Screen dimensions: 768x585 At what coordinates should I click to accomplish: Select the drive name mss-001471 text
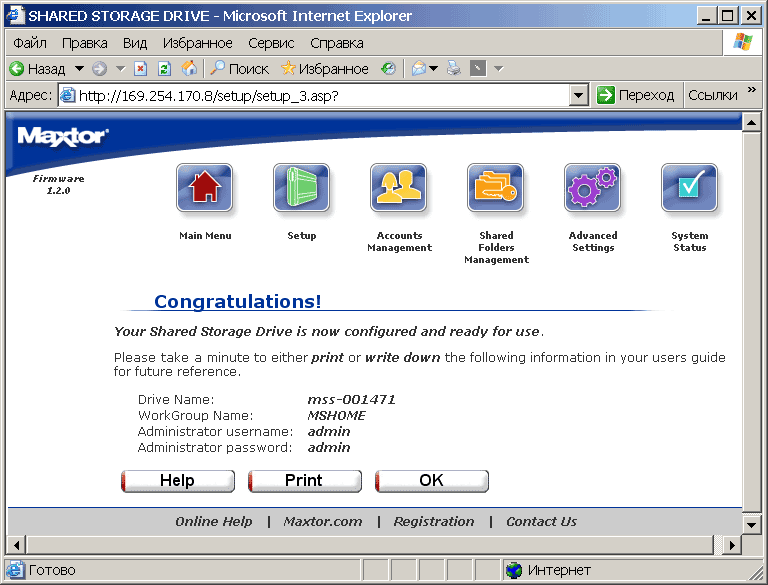tap(351, 400)
